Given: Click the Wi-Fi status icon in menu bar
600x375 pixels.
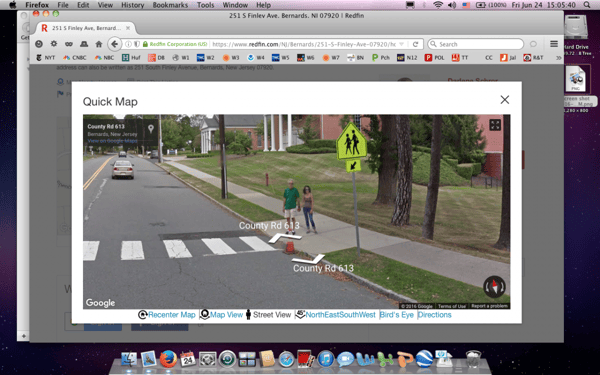Looking at the screenshot, I should tap(439, 5).
